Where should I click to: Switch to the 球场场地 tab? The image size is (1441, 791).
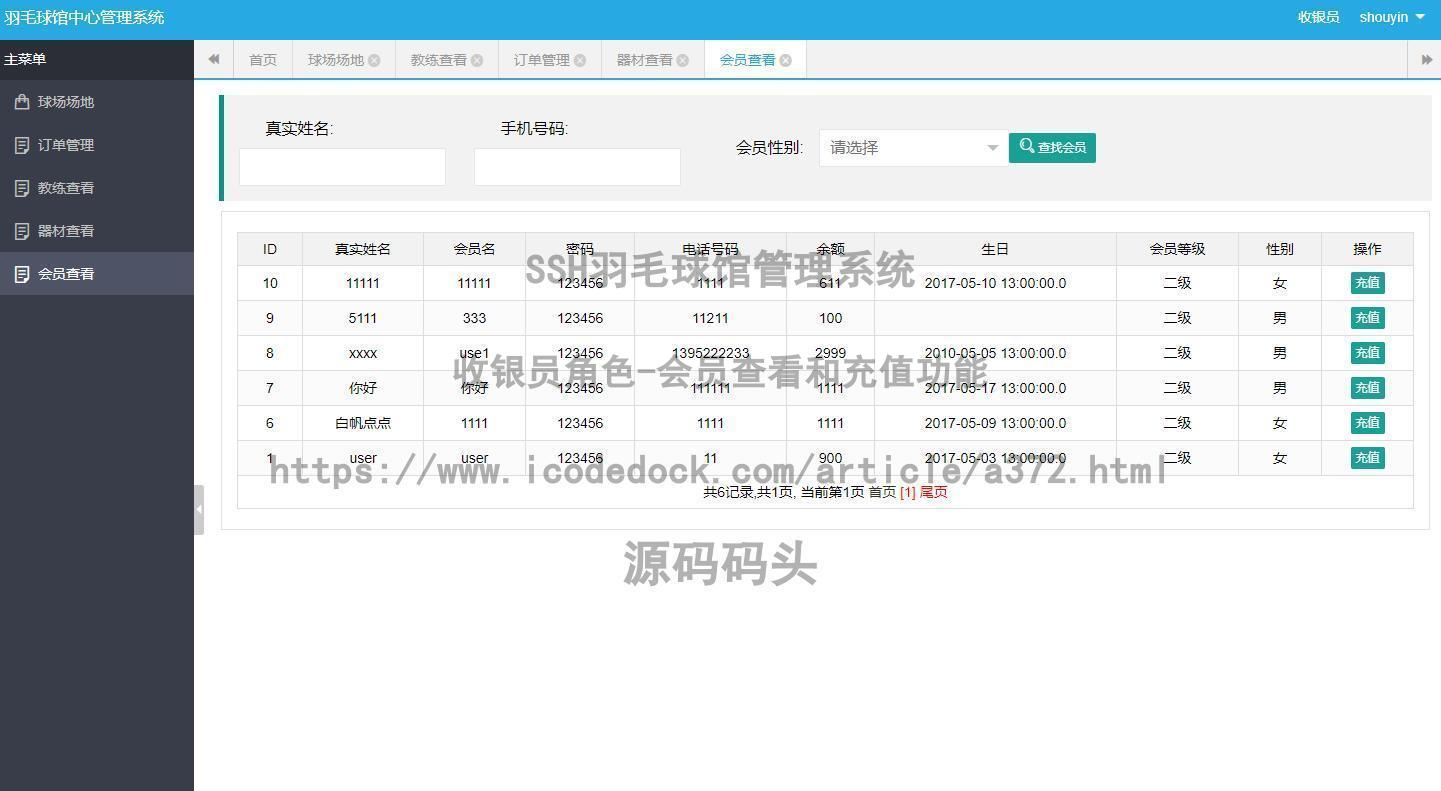pos(335,59)
